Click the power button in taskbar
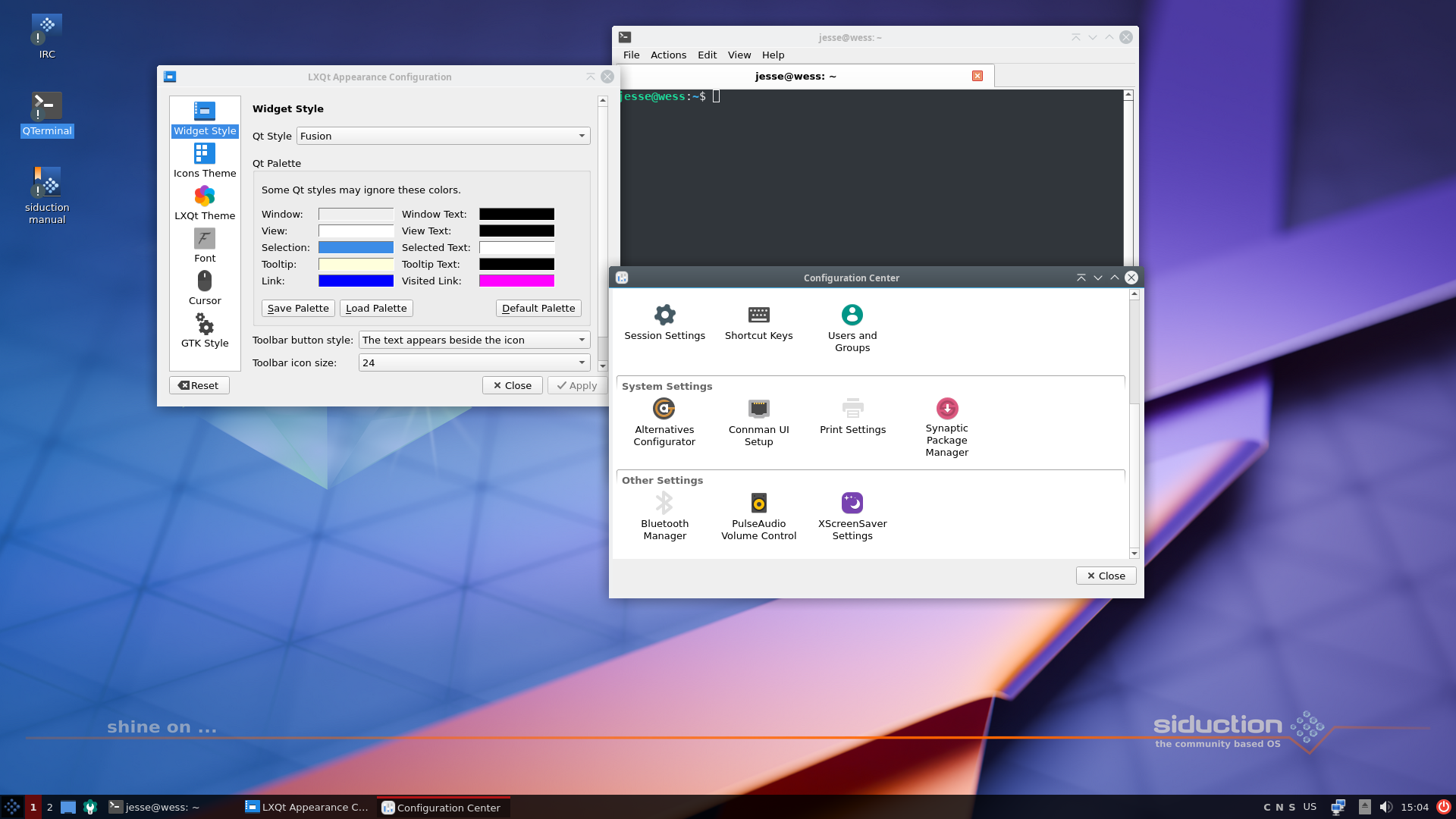 tap(1443, 807)
